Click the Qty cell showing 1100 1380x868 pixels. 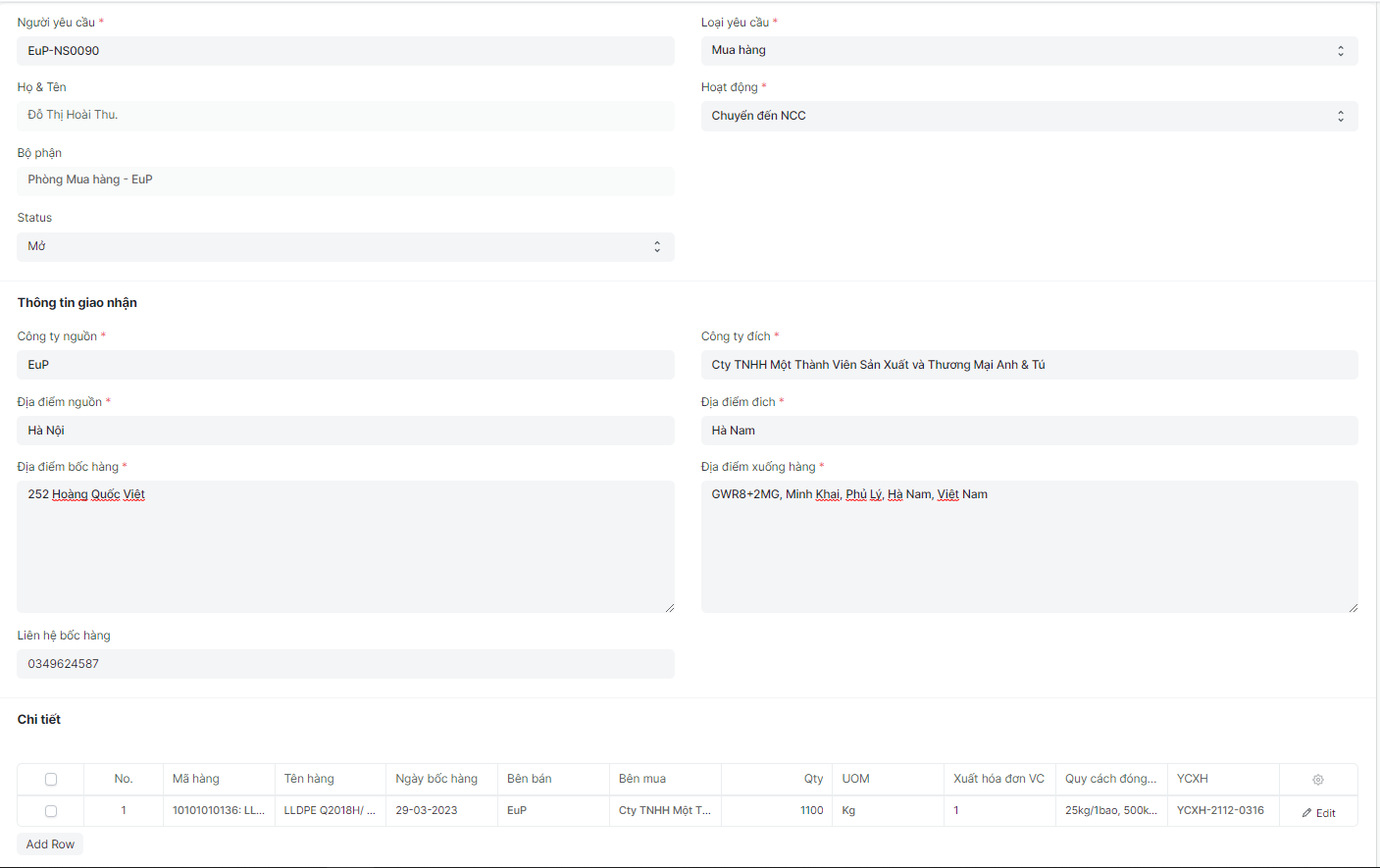pyautogui.click(x=777, y=811)
